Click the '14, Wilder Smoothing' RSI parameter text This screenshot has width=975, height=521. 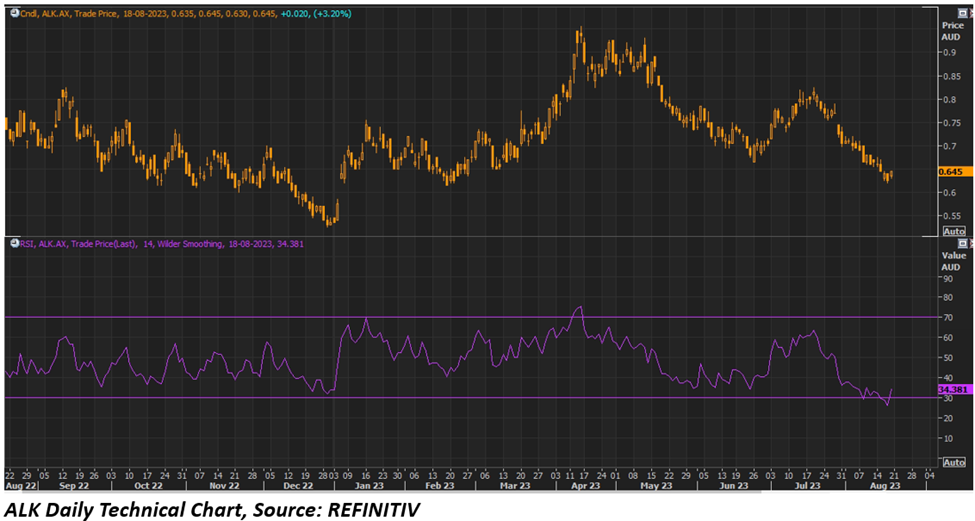(x=182, y=244)
